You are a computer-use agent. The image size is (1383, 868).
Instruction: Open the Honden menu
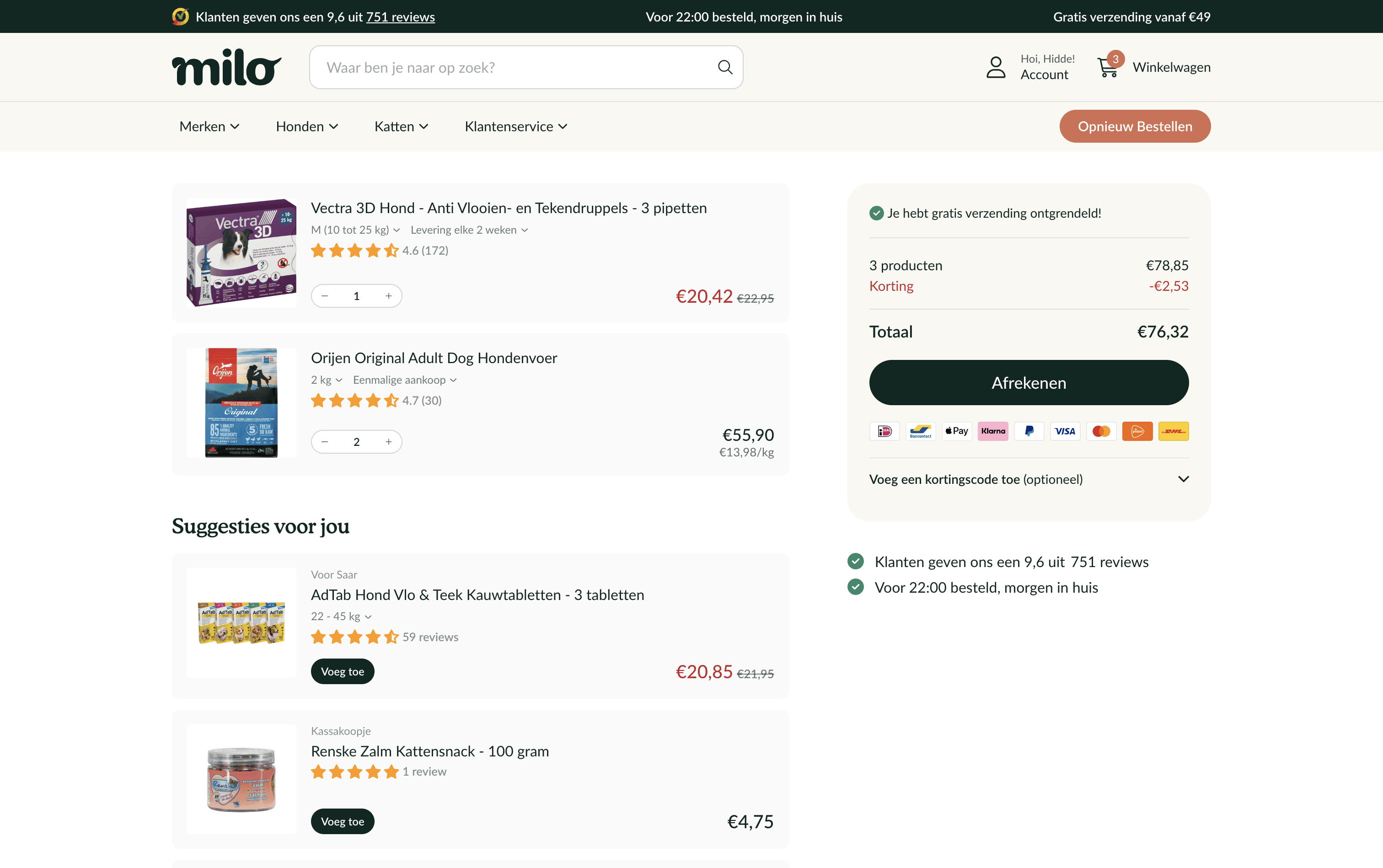pos(306,126)
